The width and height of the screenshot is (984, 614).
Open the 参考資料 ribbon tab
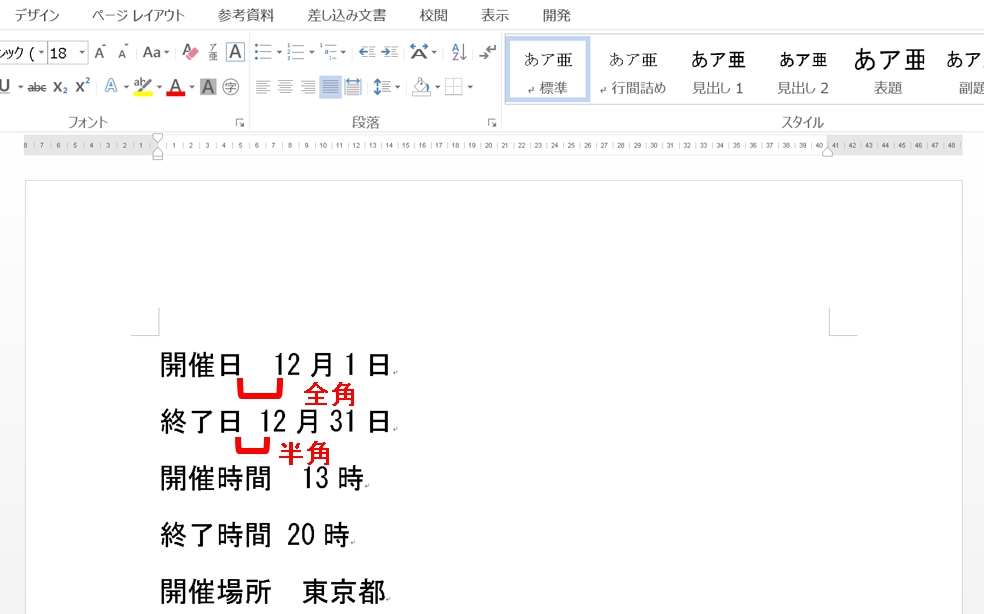(x=246, y=15)
